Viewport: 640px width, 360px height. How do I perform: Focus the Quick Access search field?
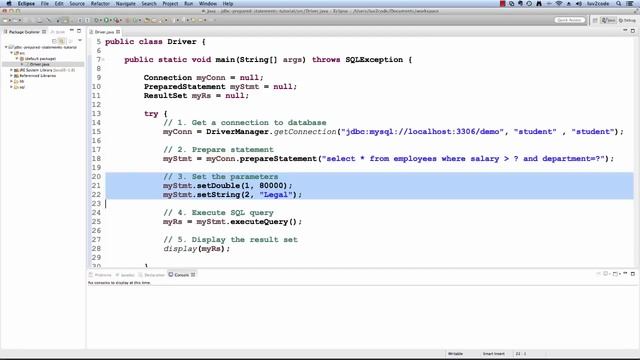tap(570, 20)
